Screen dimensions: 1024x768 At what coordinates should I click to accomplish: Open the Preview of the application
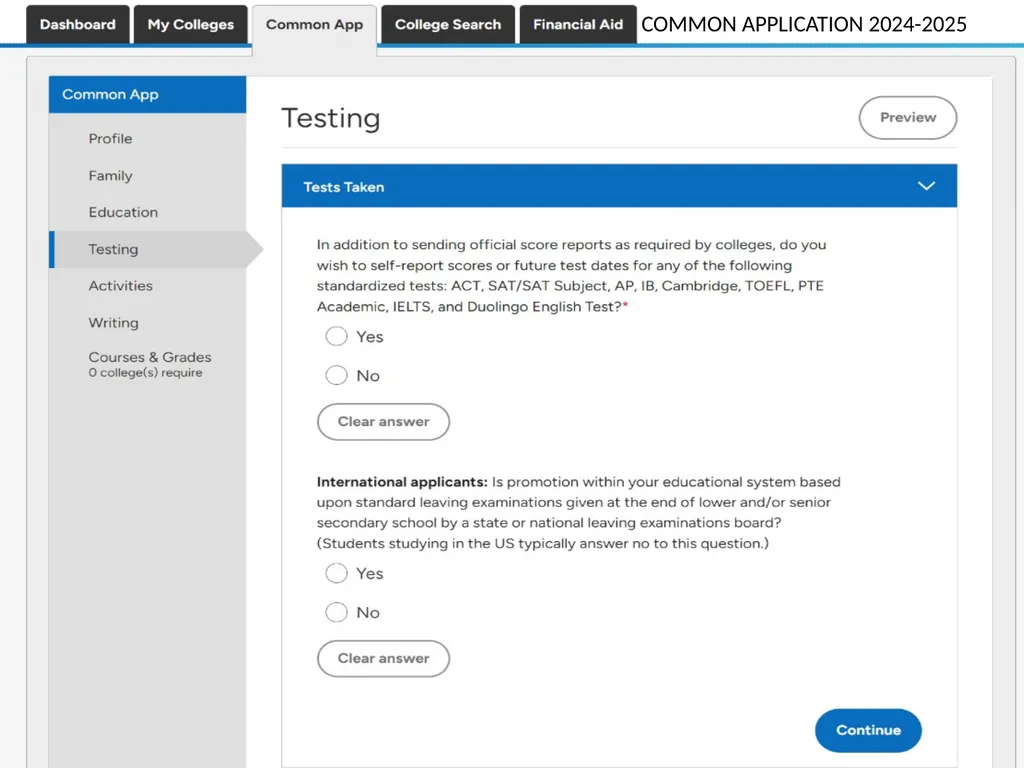click(x=908, y=118)
